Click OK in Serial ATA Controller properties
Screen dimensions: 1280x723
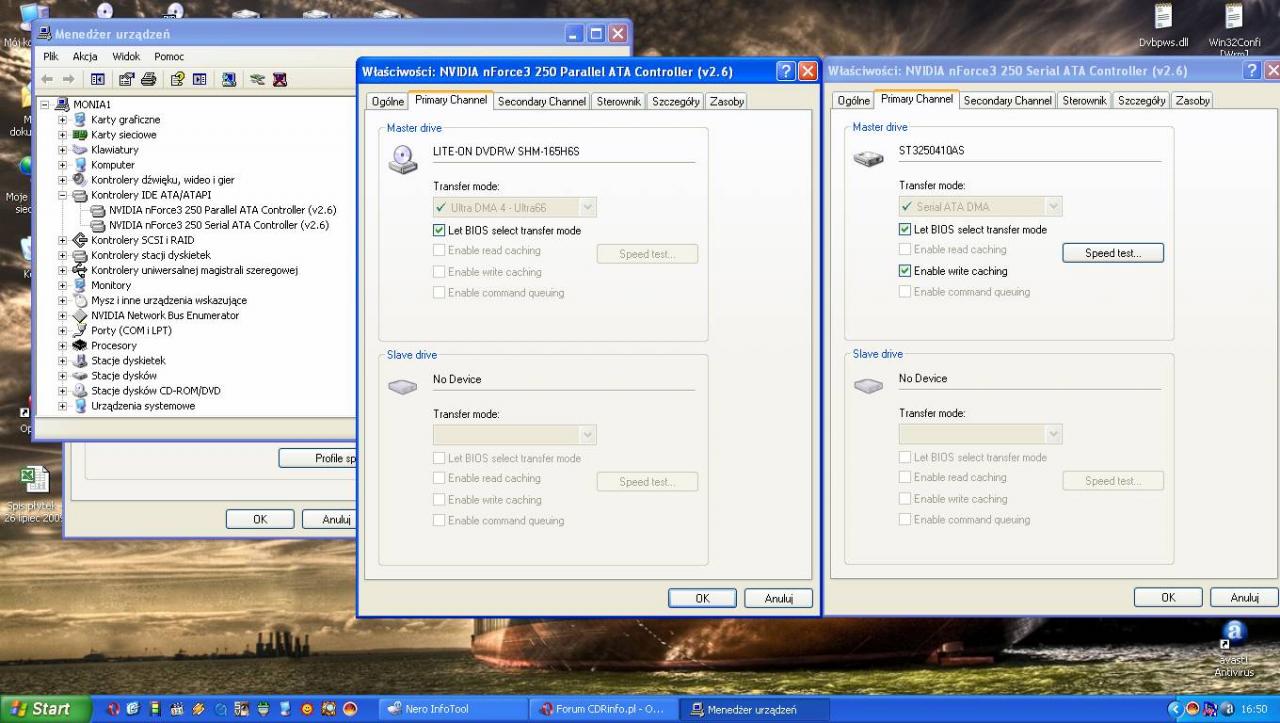(1168, 597)
